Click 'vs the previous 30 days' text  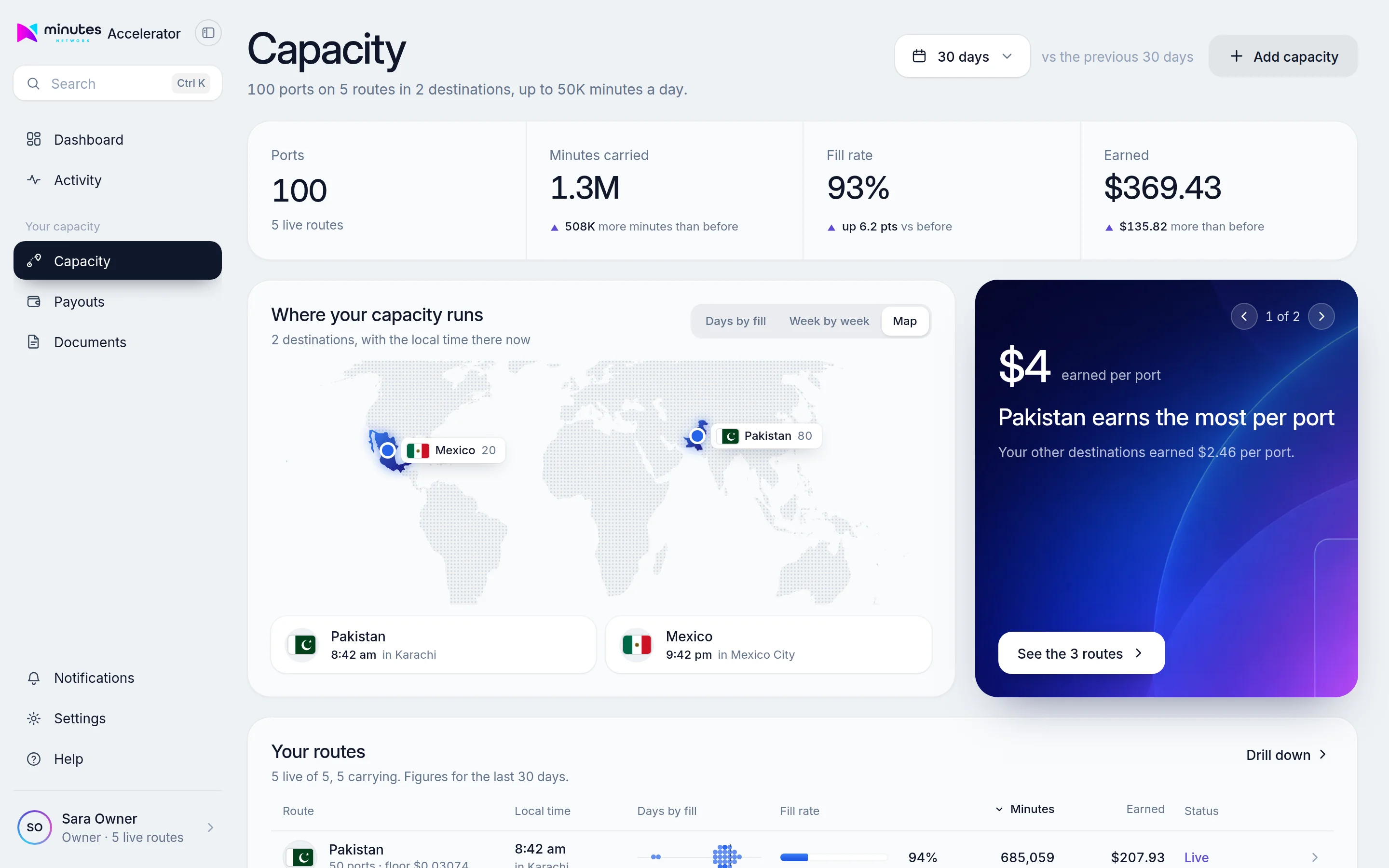pos(1117,56)
